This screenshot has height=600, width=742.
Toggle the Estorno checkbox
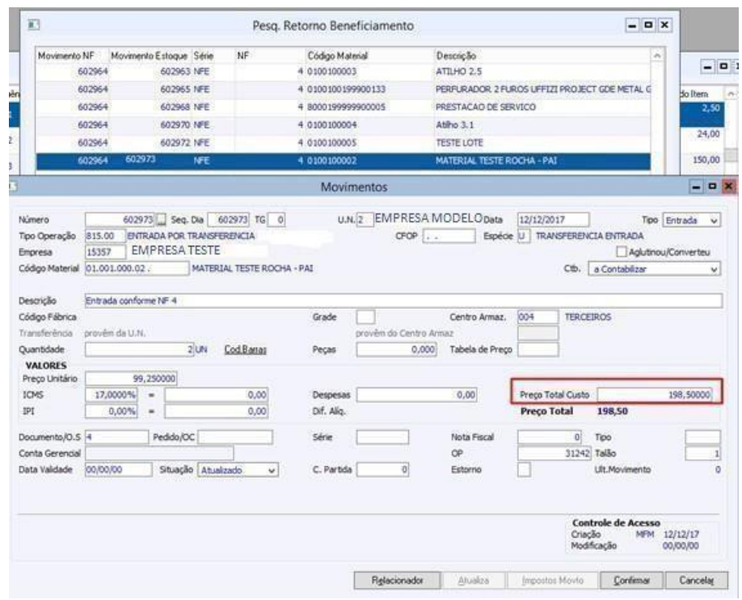pyautogui.click(x=524, y=469)
